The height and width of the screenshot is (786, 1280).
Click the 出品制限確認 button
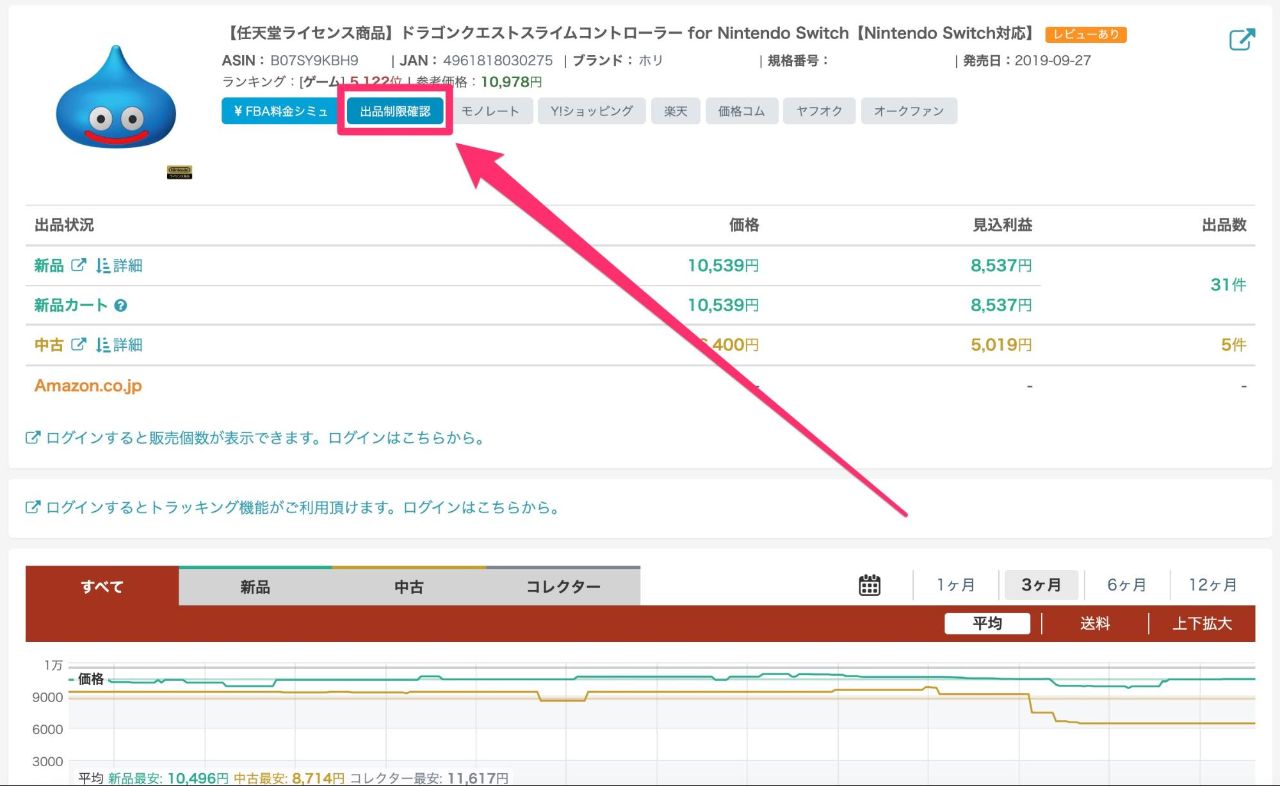point(395,111)
